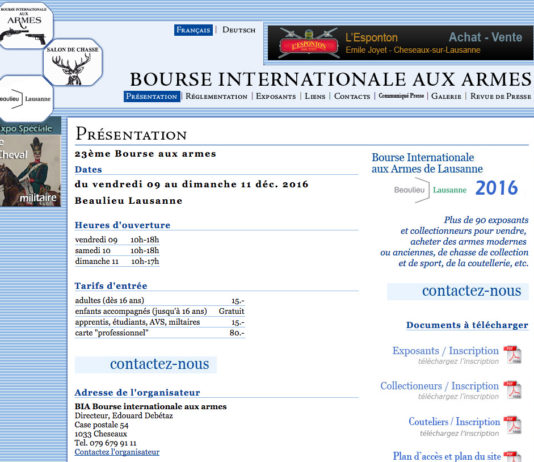
Task: View Expo Spéciale Cheval militaire image
Action: click(30, 162)
